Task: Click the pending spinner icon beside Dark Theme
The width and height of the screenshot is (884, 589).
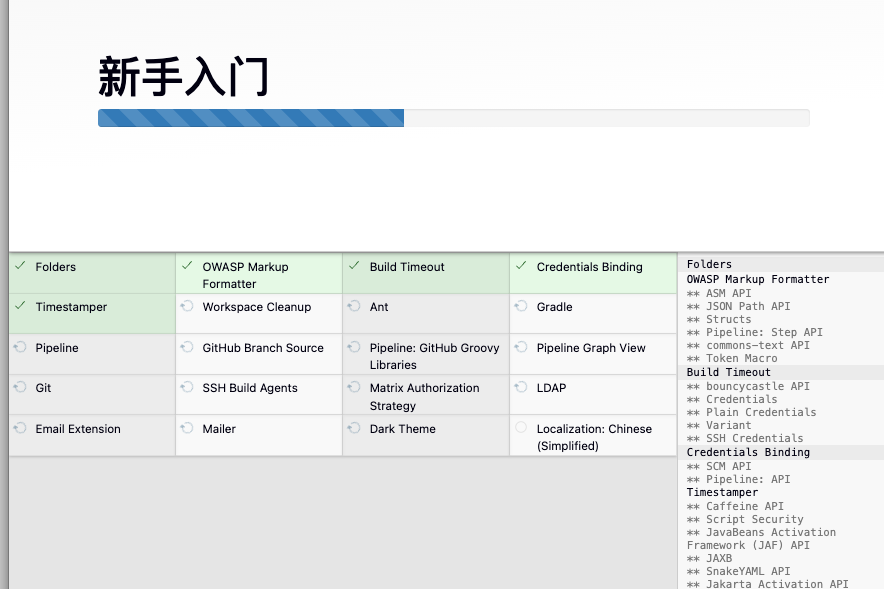Action: coord(353,428)
